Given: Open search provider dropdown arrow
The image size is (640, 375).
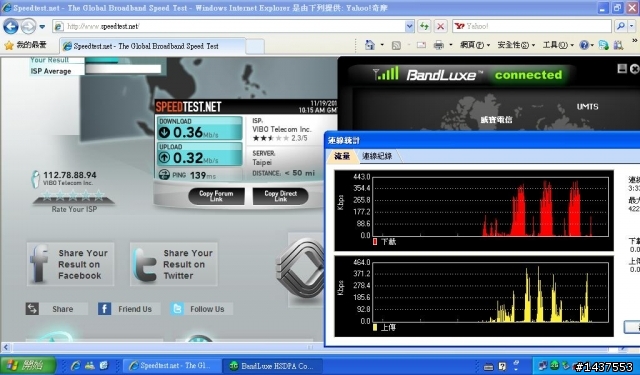Looking at the screenshot, I should [632, 26].
